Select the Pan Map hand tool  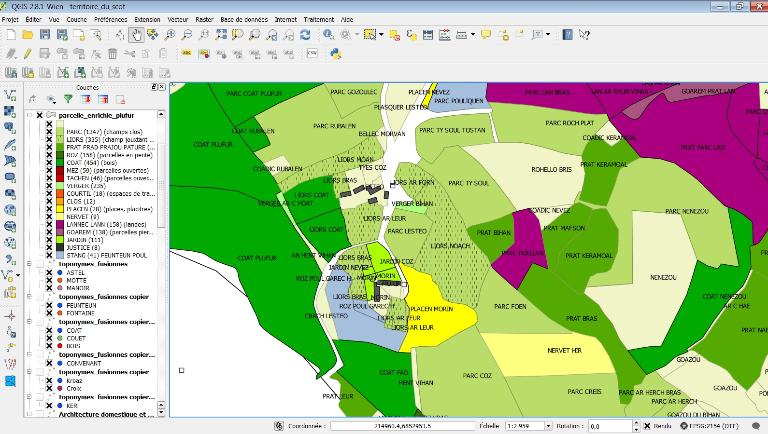pos(136,34)
